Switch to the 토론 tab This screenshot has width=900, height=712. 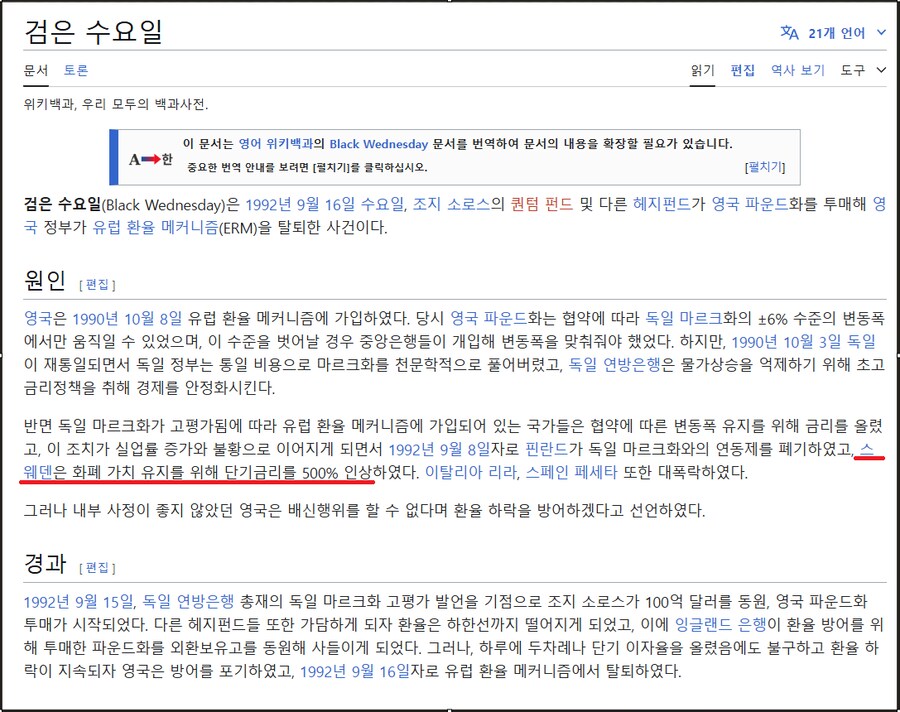coord(77,71)
